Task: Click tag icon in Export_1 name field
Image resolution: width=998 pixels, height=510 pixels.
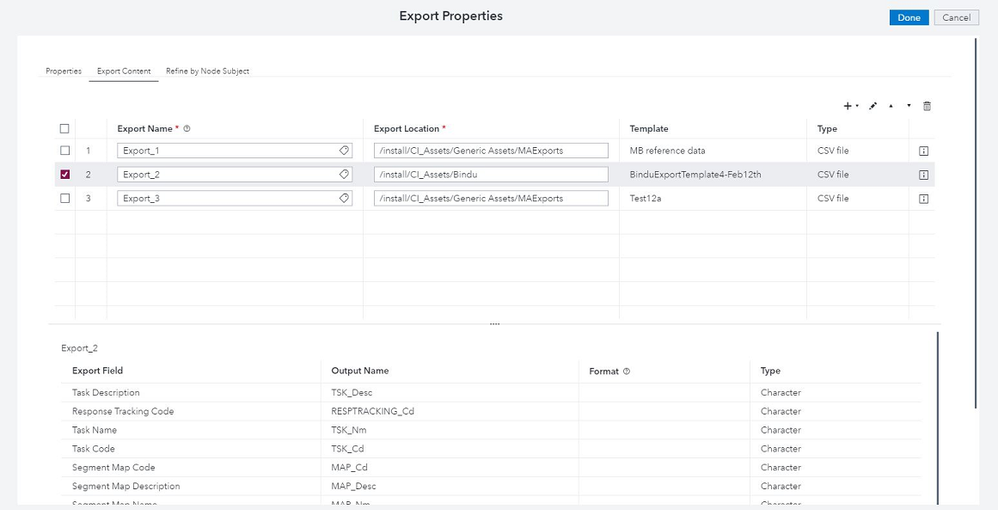Action: click(344, 150)
